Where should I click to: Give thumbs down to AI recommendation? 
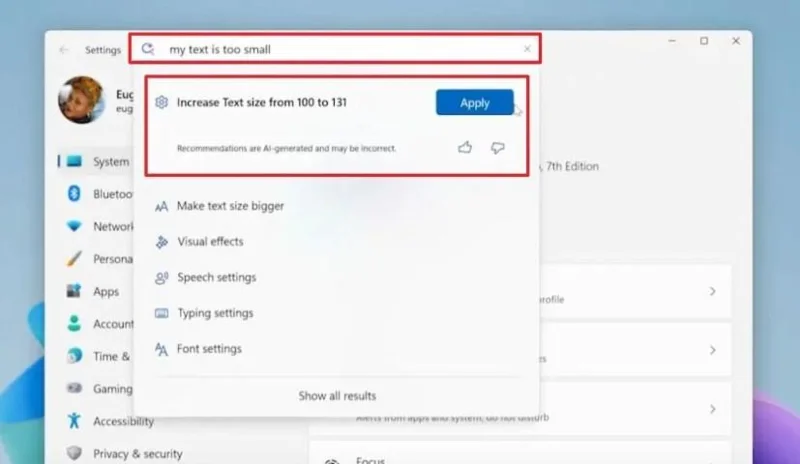coord(497,148)
